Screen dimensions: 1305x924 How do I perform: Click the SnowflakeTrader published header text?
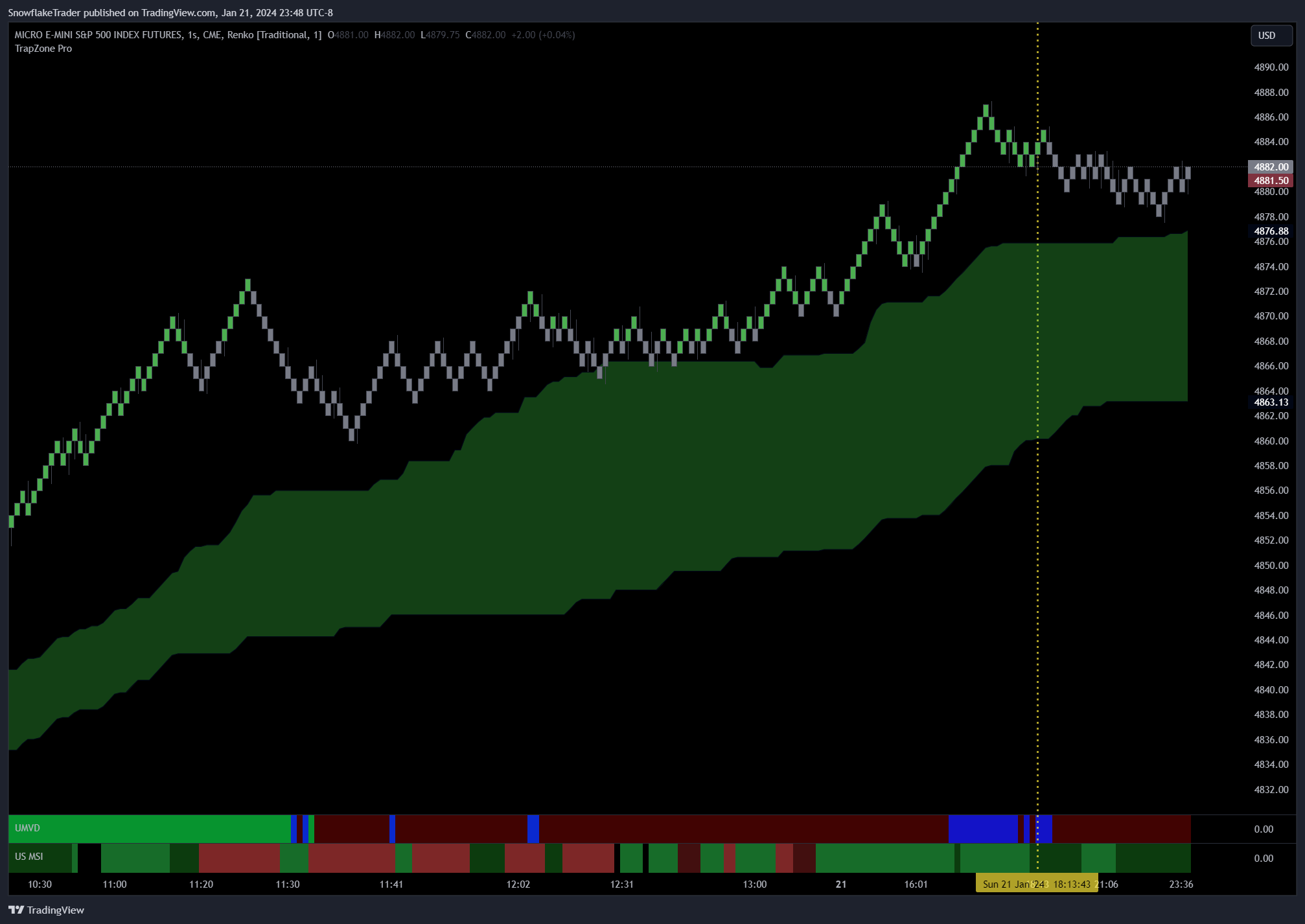coord(170,12)
